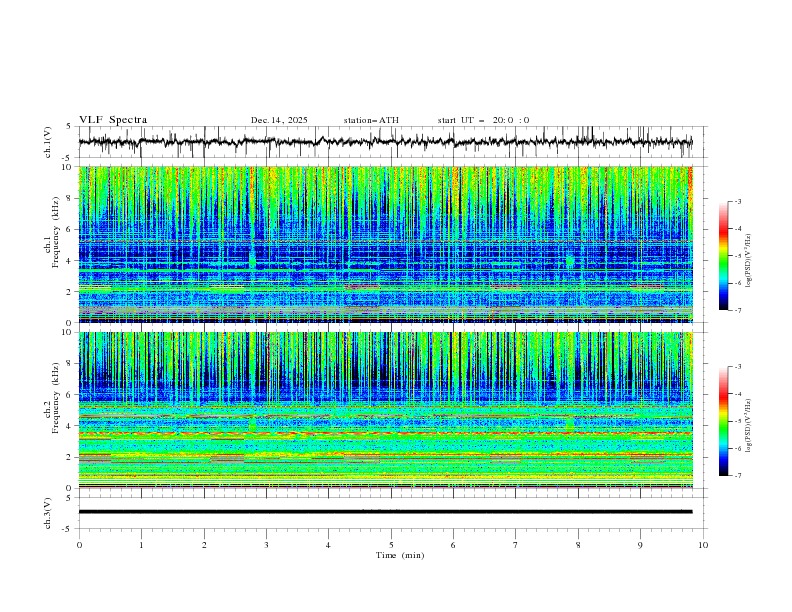Click time axis tick label '9'
Screen dimensions: 792x612
tap(641, 545)
